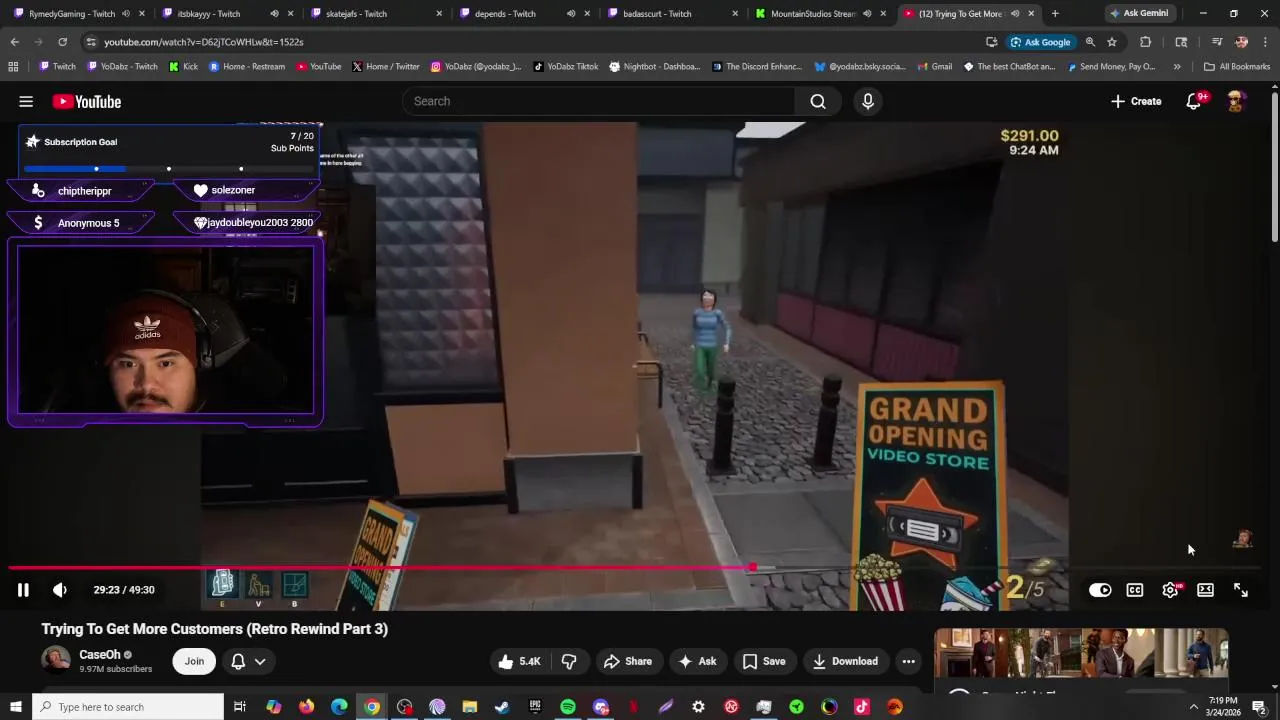This screenshot has width=1280, height=720.
Task: Open the browser extensions puzzle icon
Action: point(1146,42)
